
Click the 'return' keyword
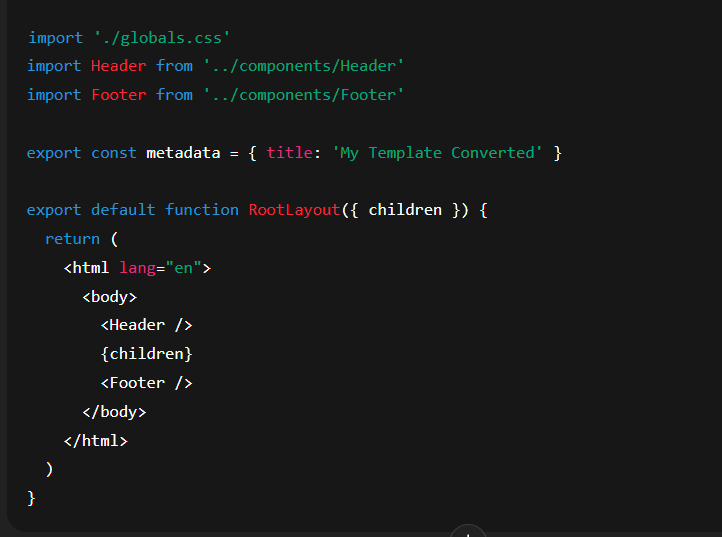tap(72, 239)
